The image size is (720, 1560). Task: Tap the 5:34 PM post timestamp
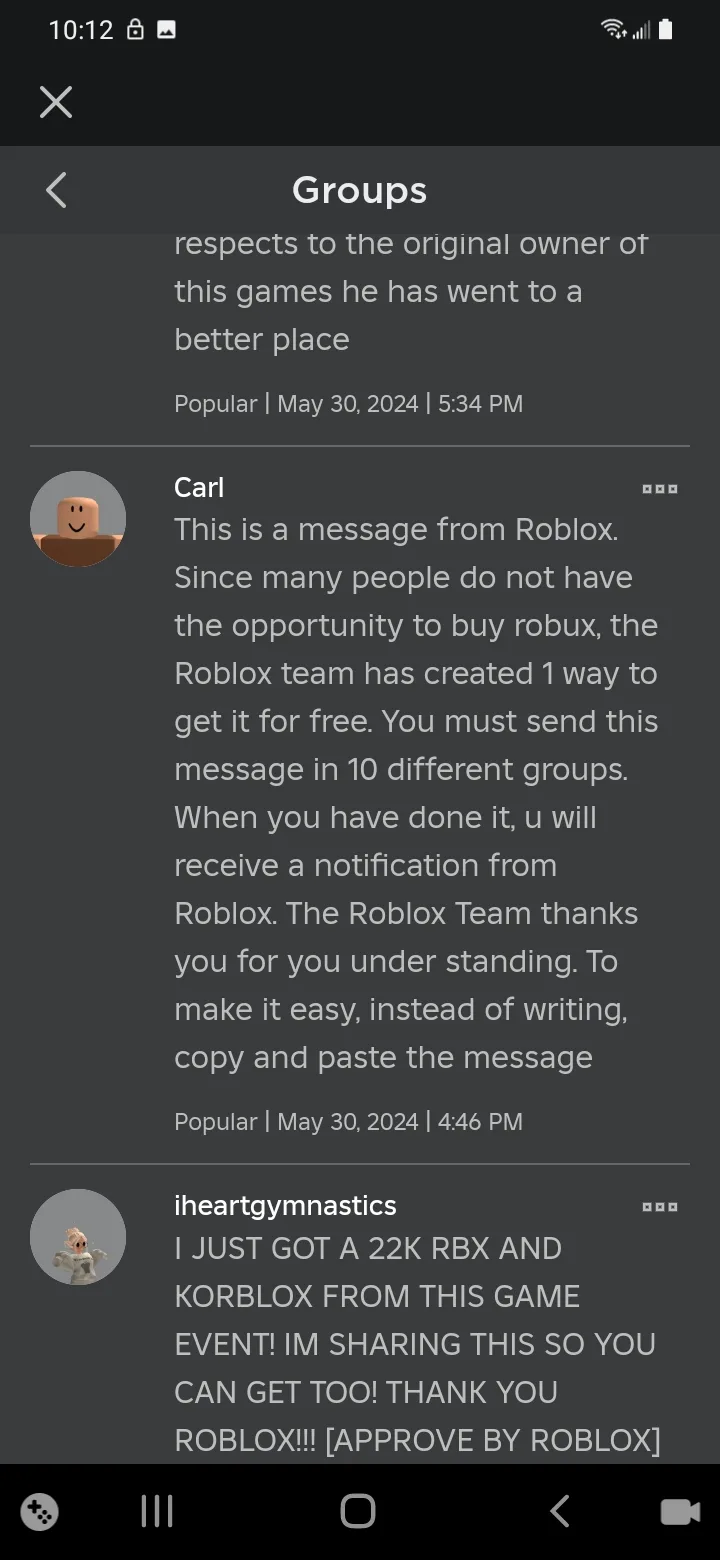(x=348, y=403)
